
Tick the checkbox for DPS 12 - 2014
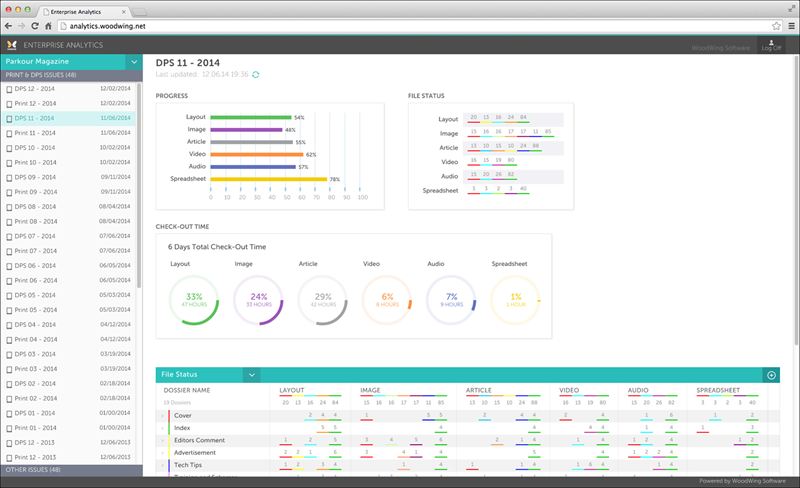[9, 89]
